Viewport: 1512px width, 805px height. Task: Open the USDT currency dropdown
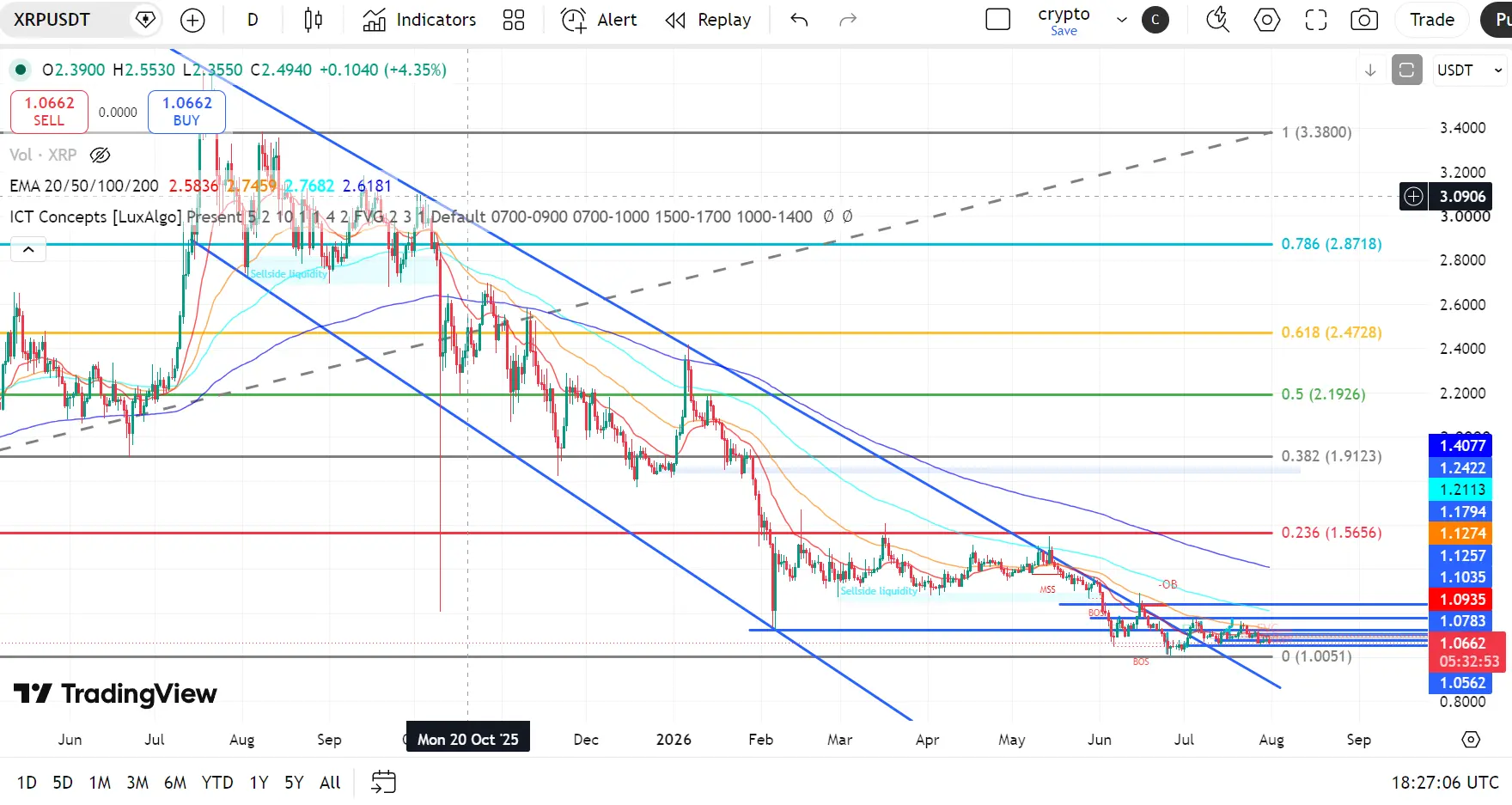(x=1470, y=70)
